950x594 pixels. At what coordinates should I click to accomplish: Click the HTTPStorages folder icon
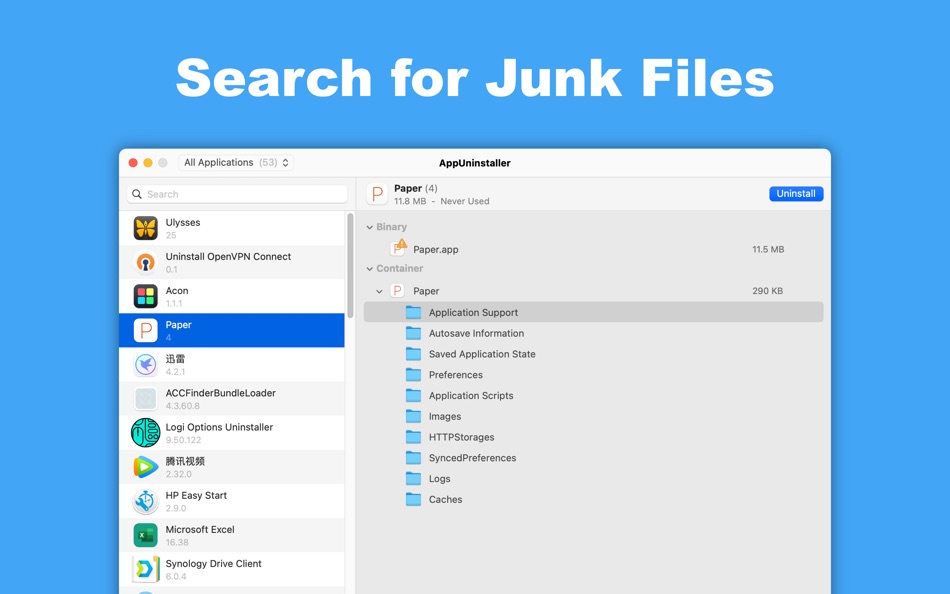click(x=413, y=436)
